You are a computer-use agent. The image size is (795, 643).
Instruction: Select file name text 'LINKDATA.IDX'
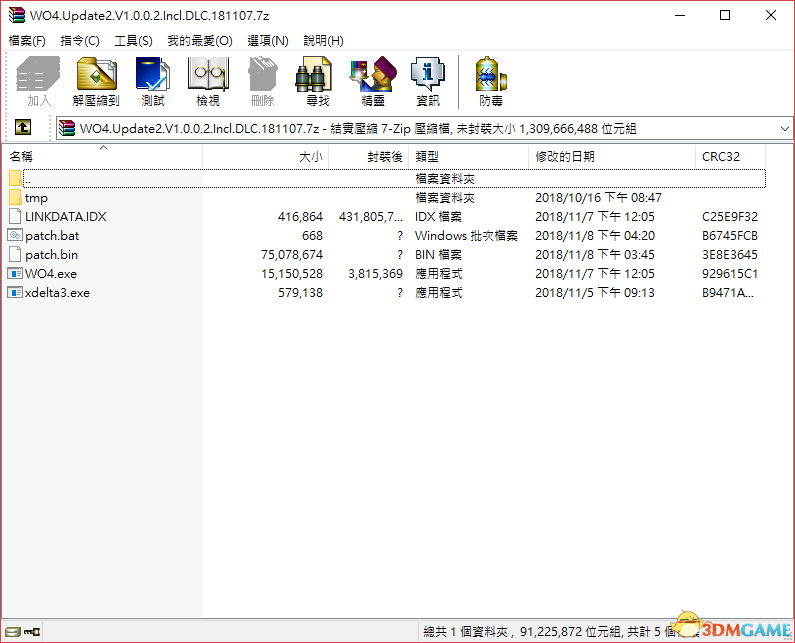pos(66,217)
